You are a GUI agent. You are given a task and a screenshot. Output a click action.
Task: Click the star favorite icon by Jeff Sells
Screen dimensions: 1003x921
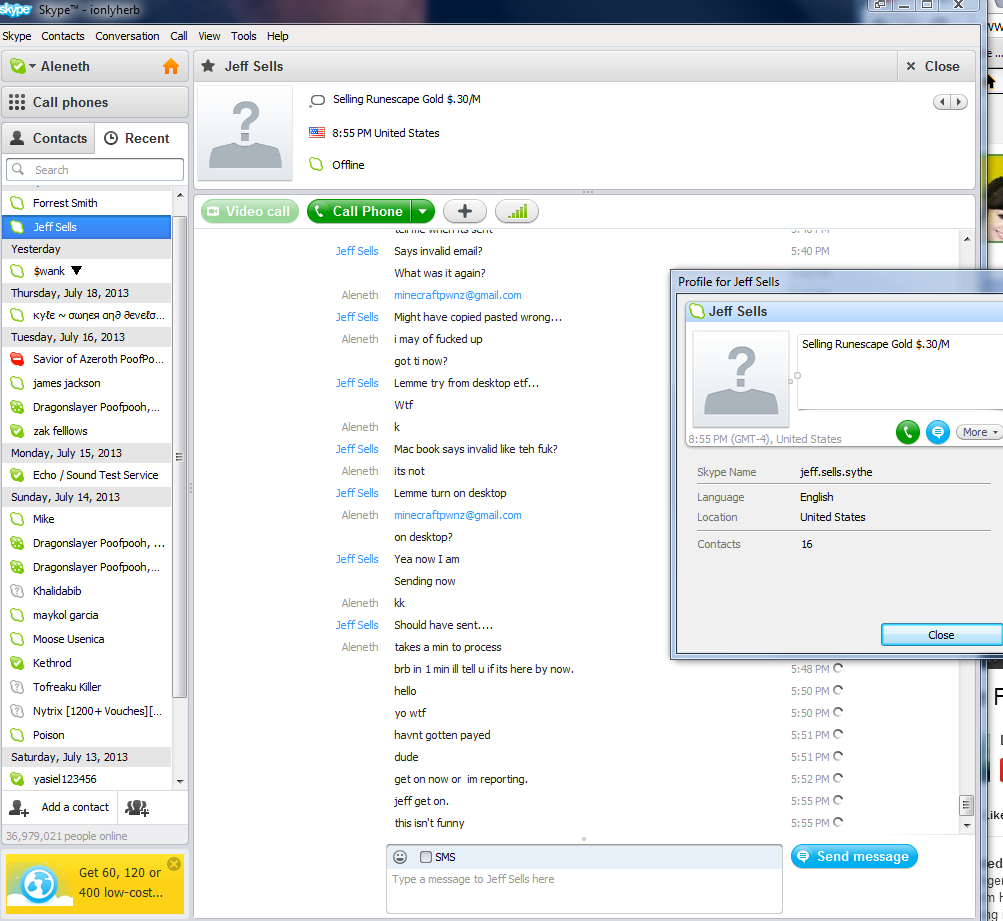tap(208, 66)
